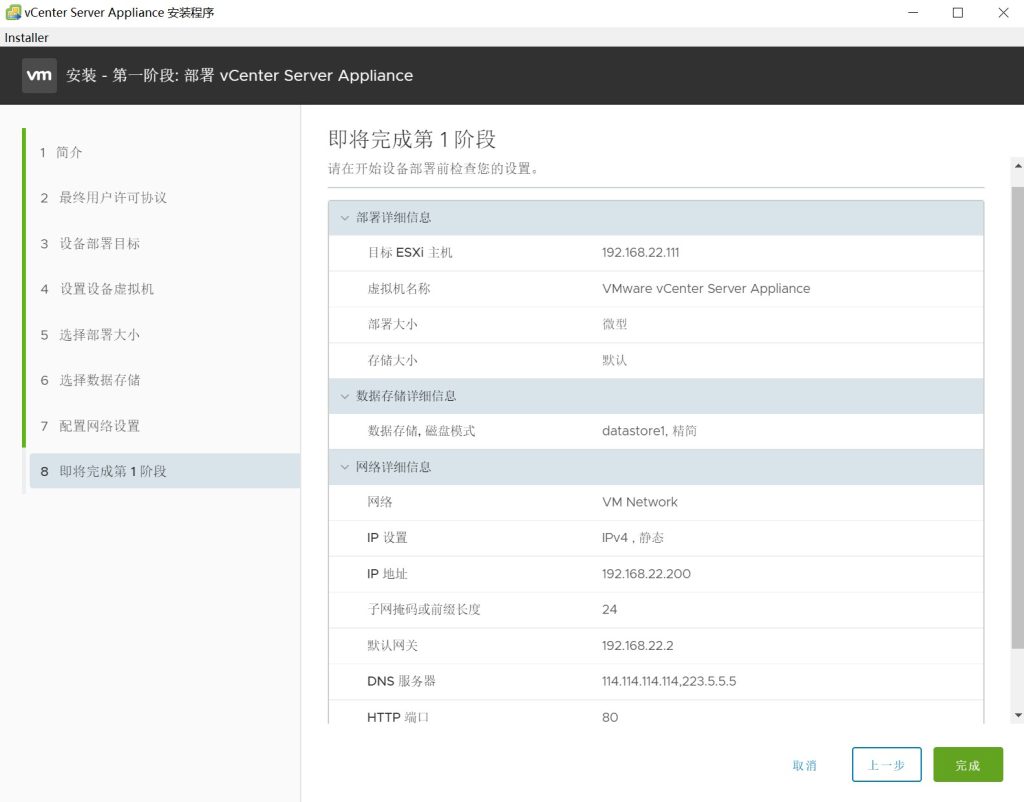Click the ESXi host value 192.168.22.111
The height and width of the screenshot is (802, 1024).
[x=640, y=253]
